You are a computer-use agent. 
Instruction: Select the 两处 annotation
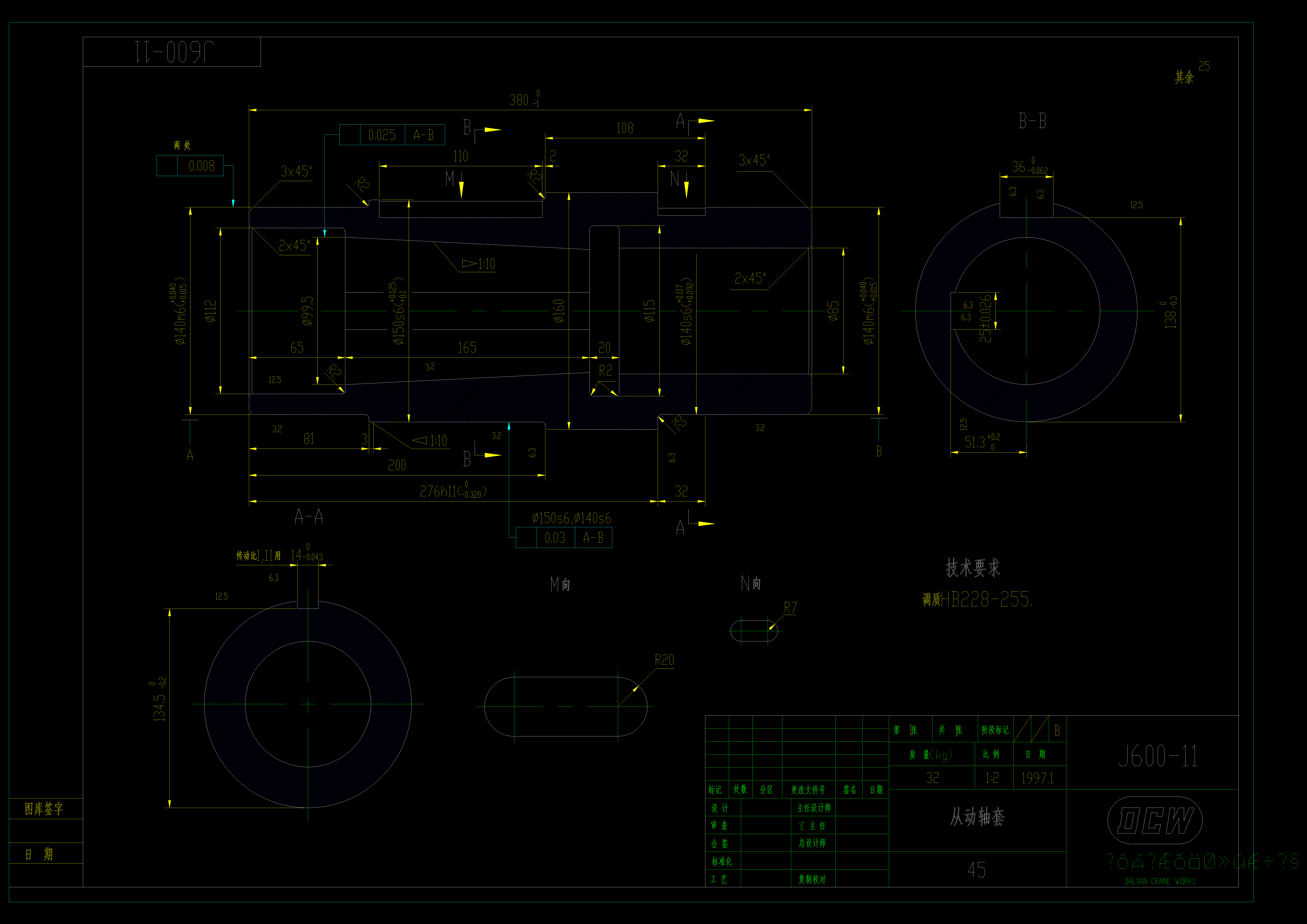click(182, 145)
